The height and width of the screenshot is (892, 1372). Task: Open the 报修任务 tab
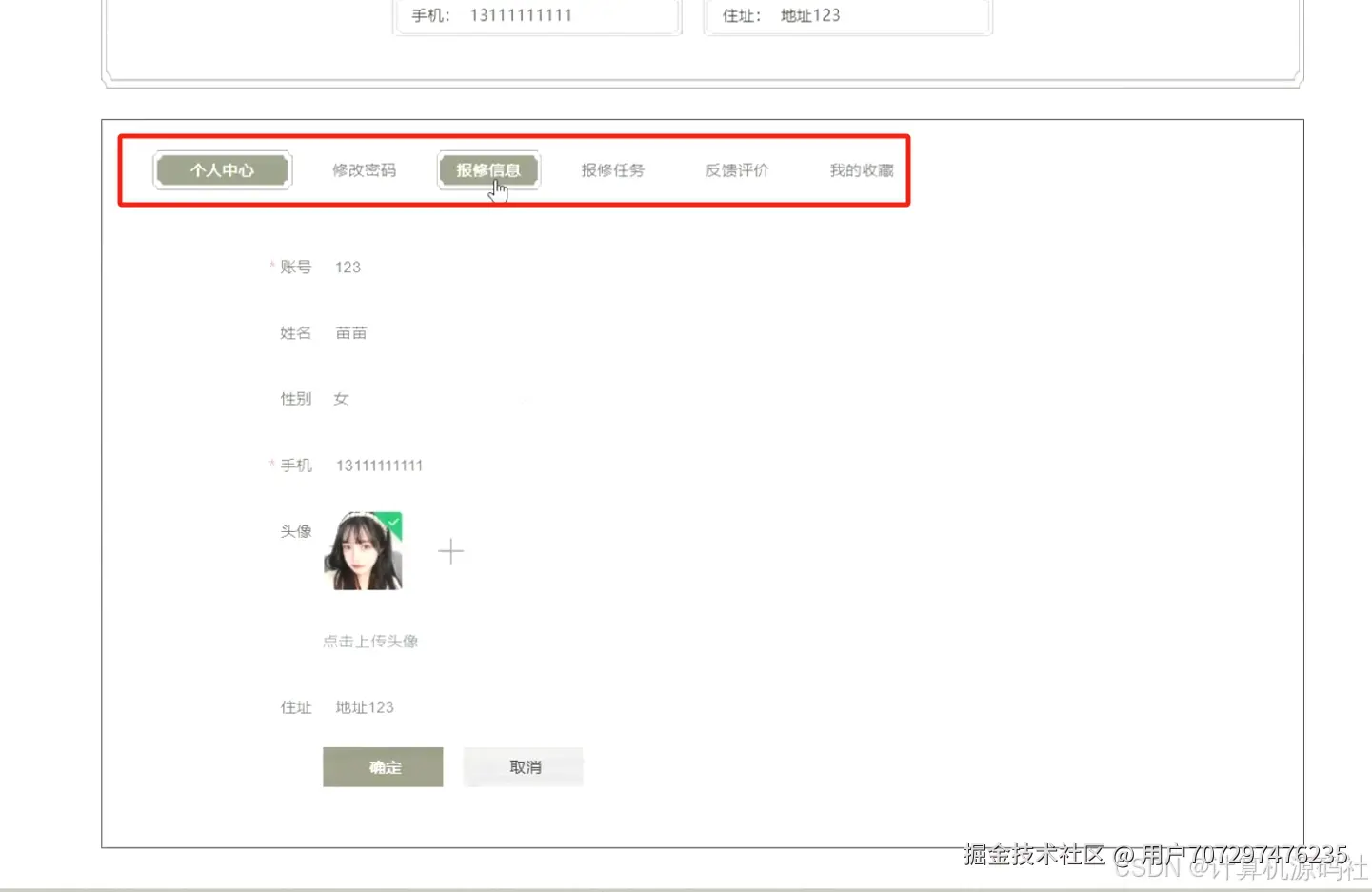tap(613, 169)
